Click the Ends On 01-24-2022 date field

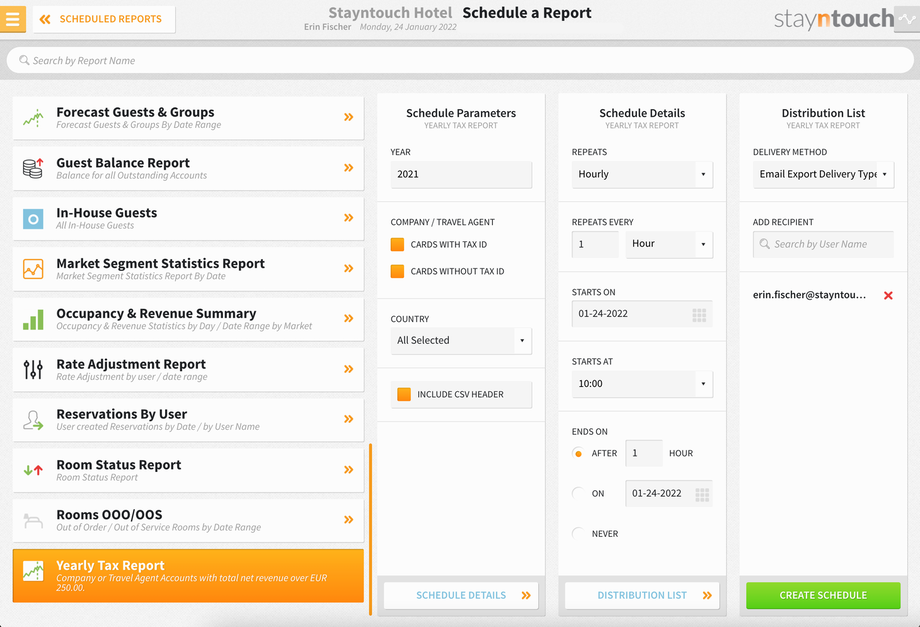669,494
